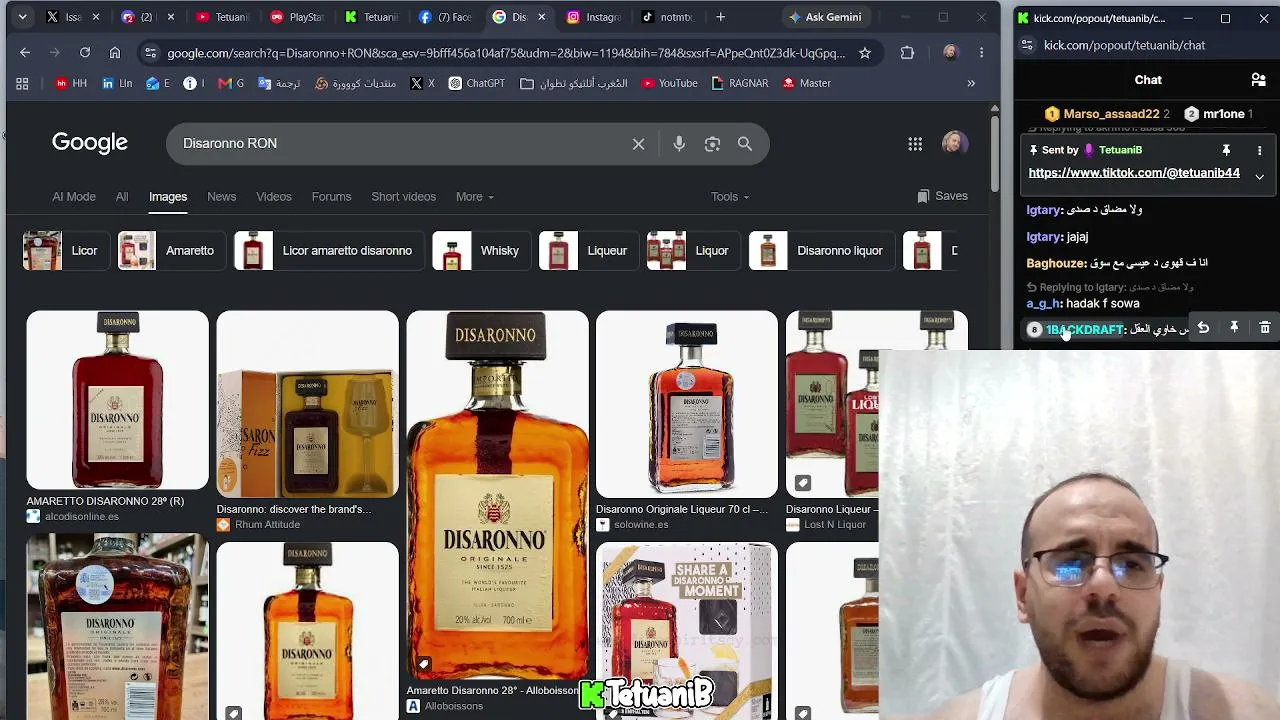Image resolution: width=1280 pixels, height=720 pixels.
Task: Expand the Chrome tab search dropdown
Action: [x=22, y=17]
